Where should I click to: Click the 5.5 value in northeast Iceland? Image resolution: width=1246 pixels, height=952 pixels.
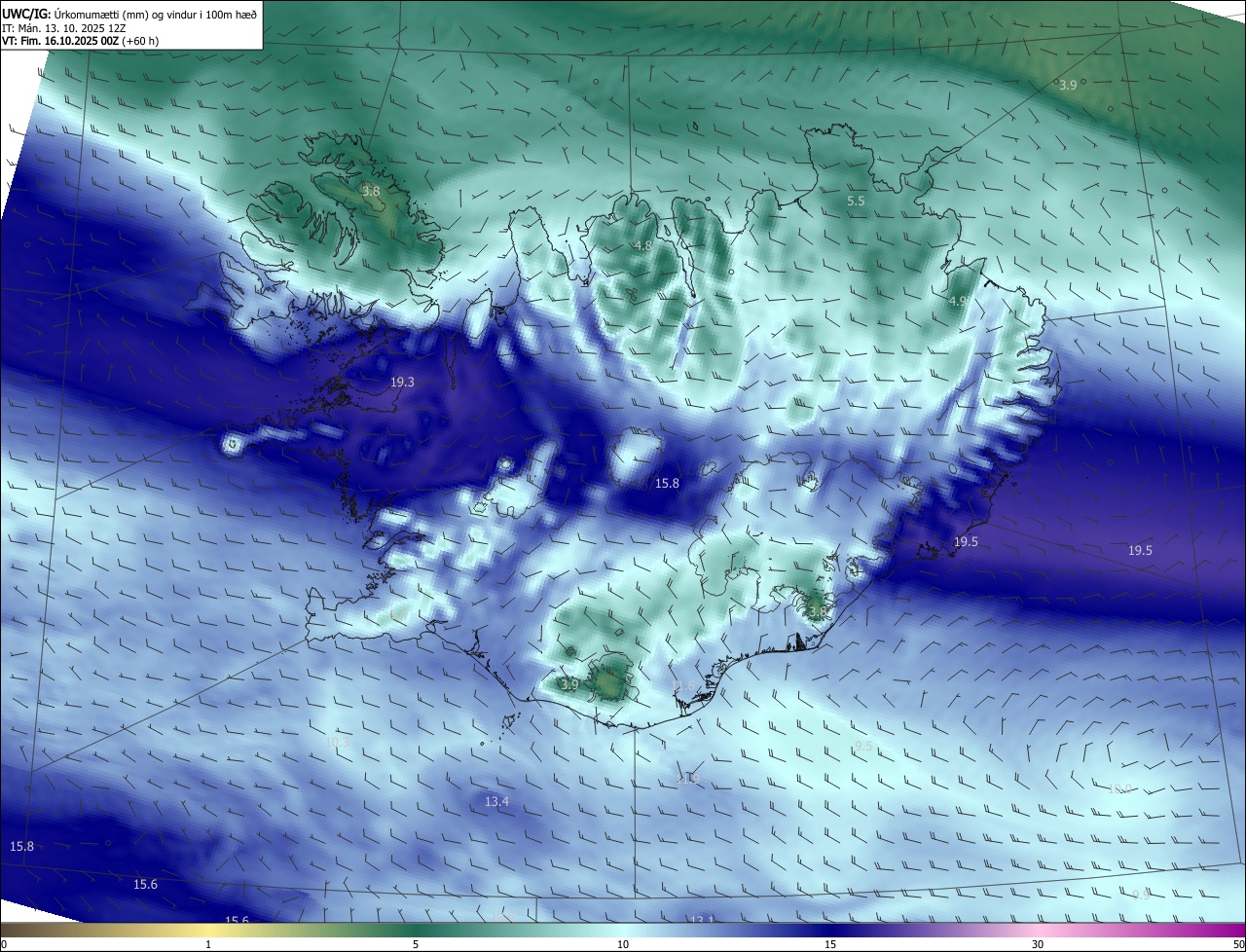point(856,201)
